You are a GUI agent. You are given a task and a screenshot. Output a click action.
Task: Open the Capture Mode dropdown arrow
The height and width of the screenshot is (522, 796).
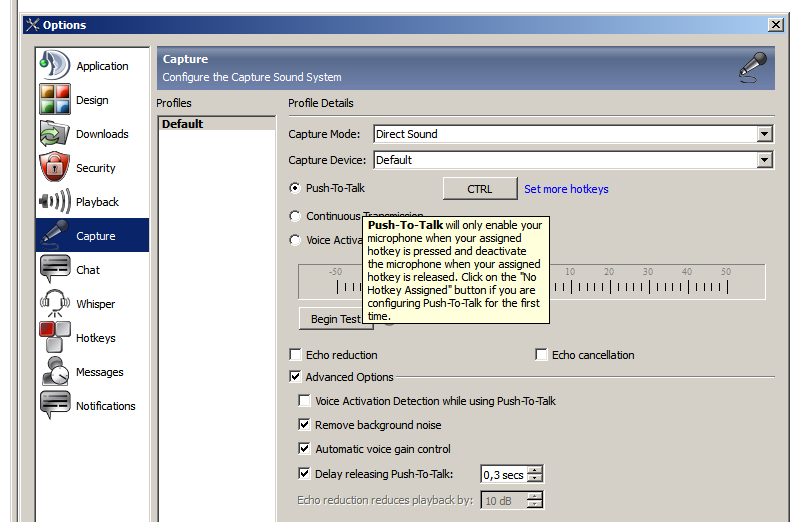[x=765, y=134]
